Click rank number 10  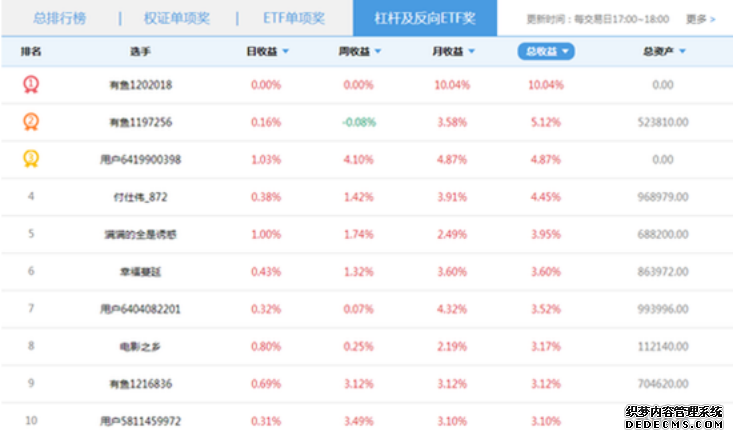click(31, 421)
